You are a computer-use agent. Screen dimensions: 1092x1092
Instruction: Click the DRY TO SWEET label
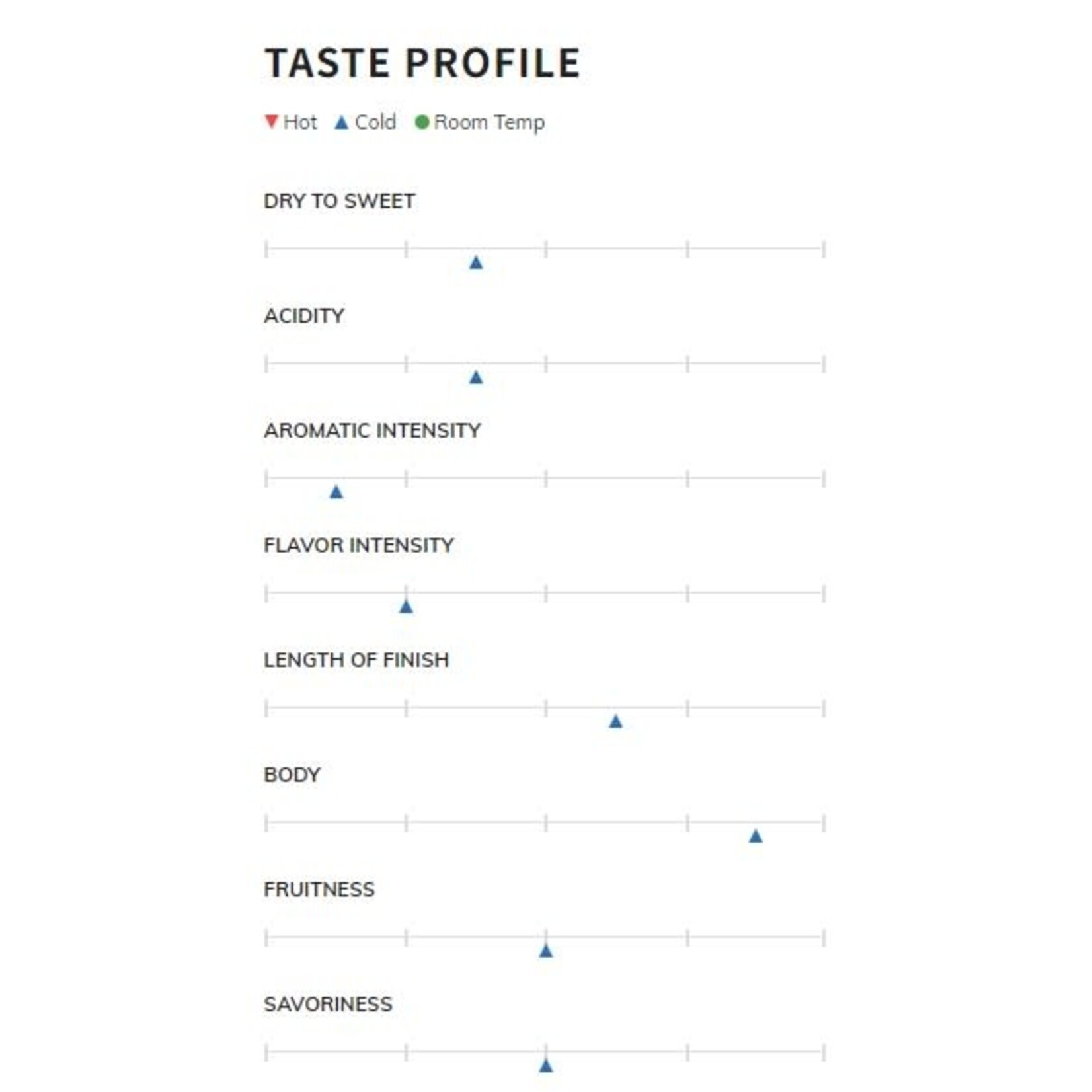339,201
